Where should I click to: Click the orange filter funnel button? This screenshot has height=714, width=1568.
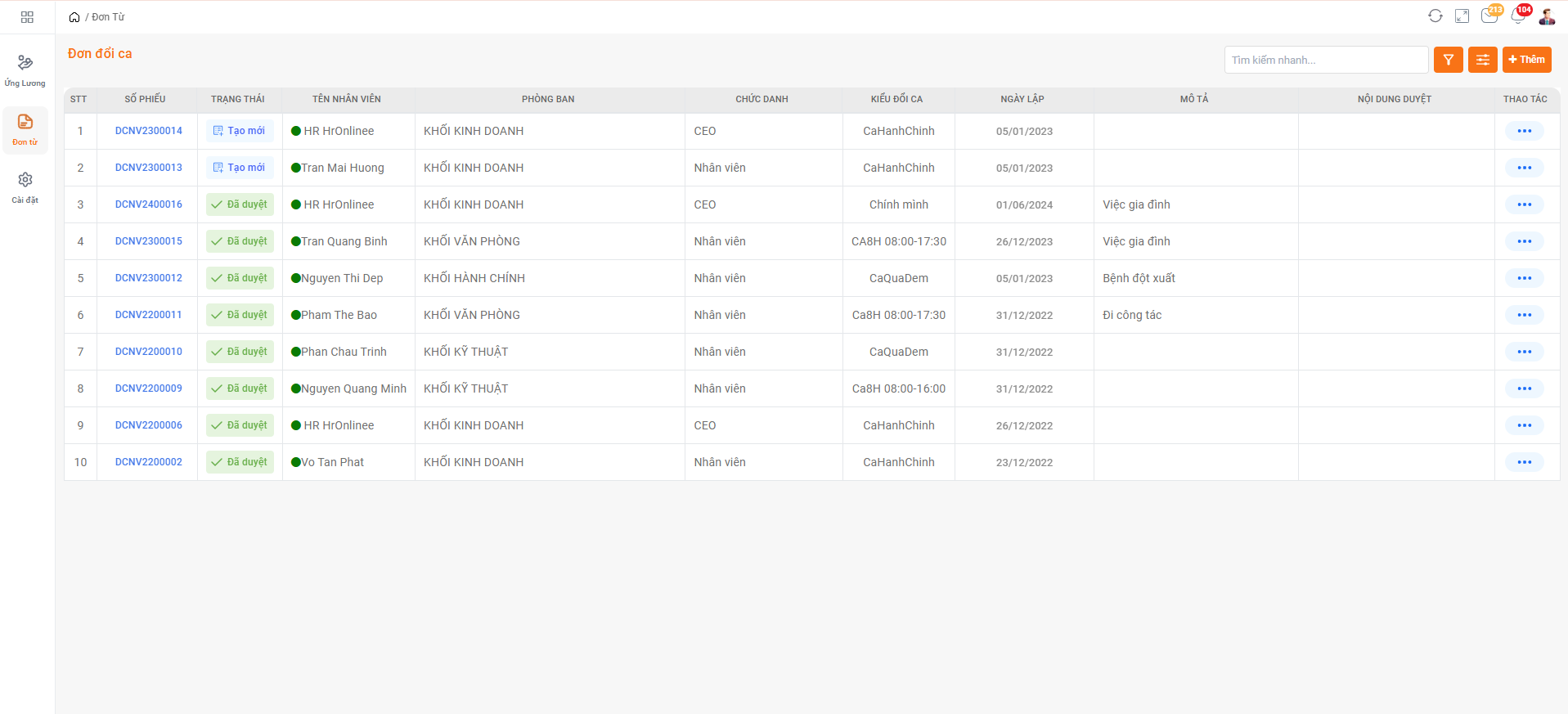[x=1448, y=60]
